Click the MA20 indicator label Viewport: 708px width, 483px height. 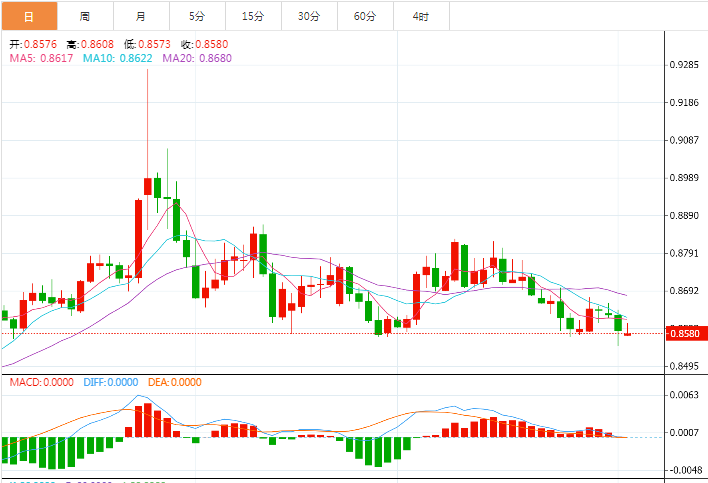(197, 58)
